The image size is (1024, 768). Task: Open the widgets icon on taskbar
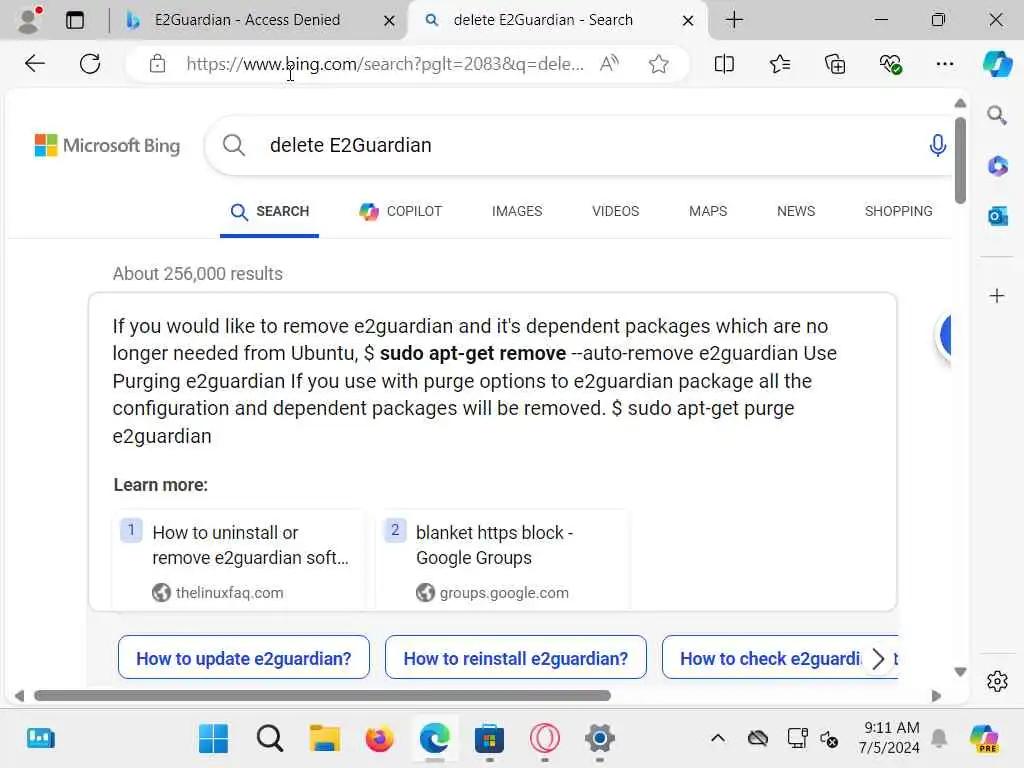coord(40,739)
